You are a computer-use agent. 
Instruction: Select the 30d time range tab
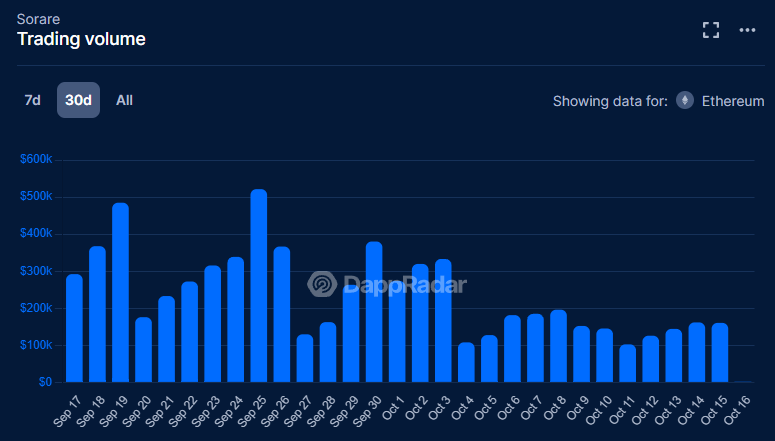tap(78, 100)
